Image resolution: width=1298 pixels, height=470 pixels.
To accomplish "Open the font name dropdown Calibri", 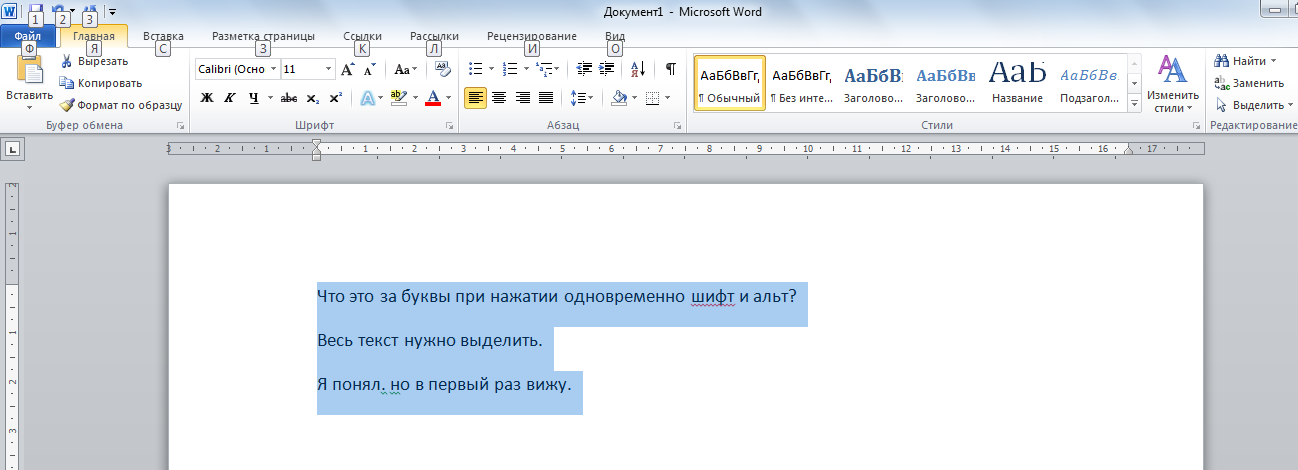I will [x=273, y=70].
